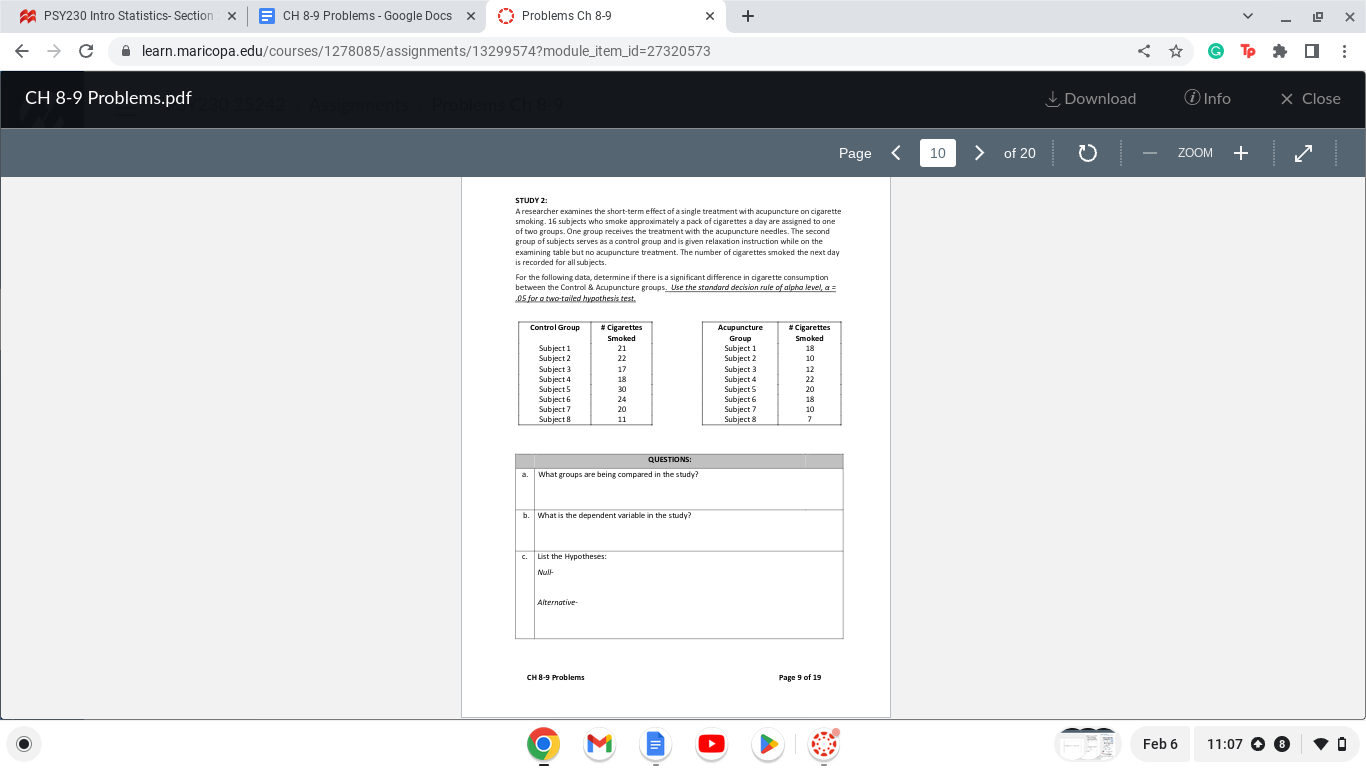Viewport: 1366px width, 768px height.
Task: Expand the PDF viewer to fullscreen
Action: coord(1303,153)
